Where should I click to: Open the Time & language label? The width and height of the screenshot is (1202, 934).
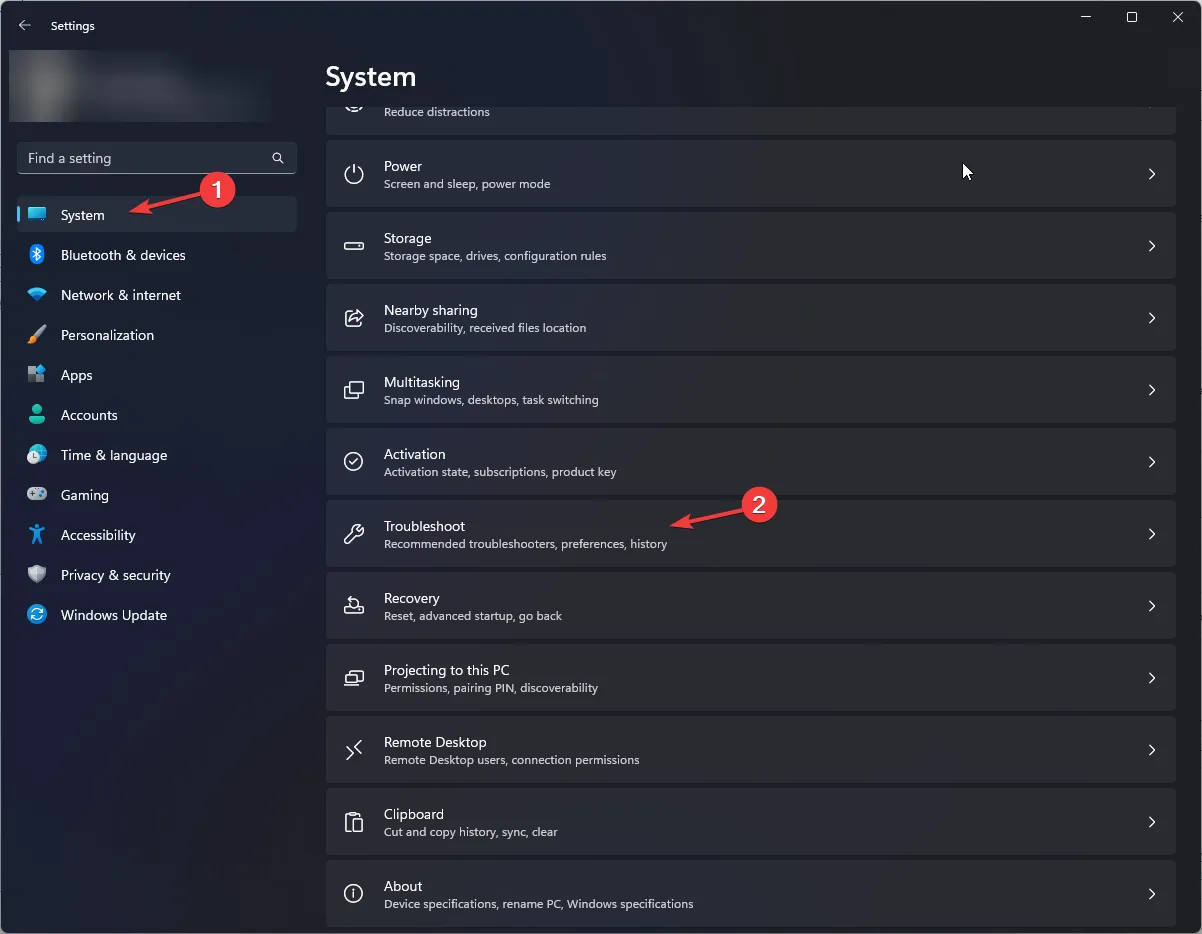(x=114, y=455)
